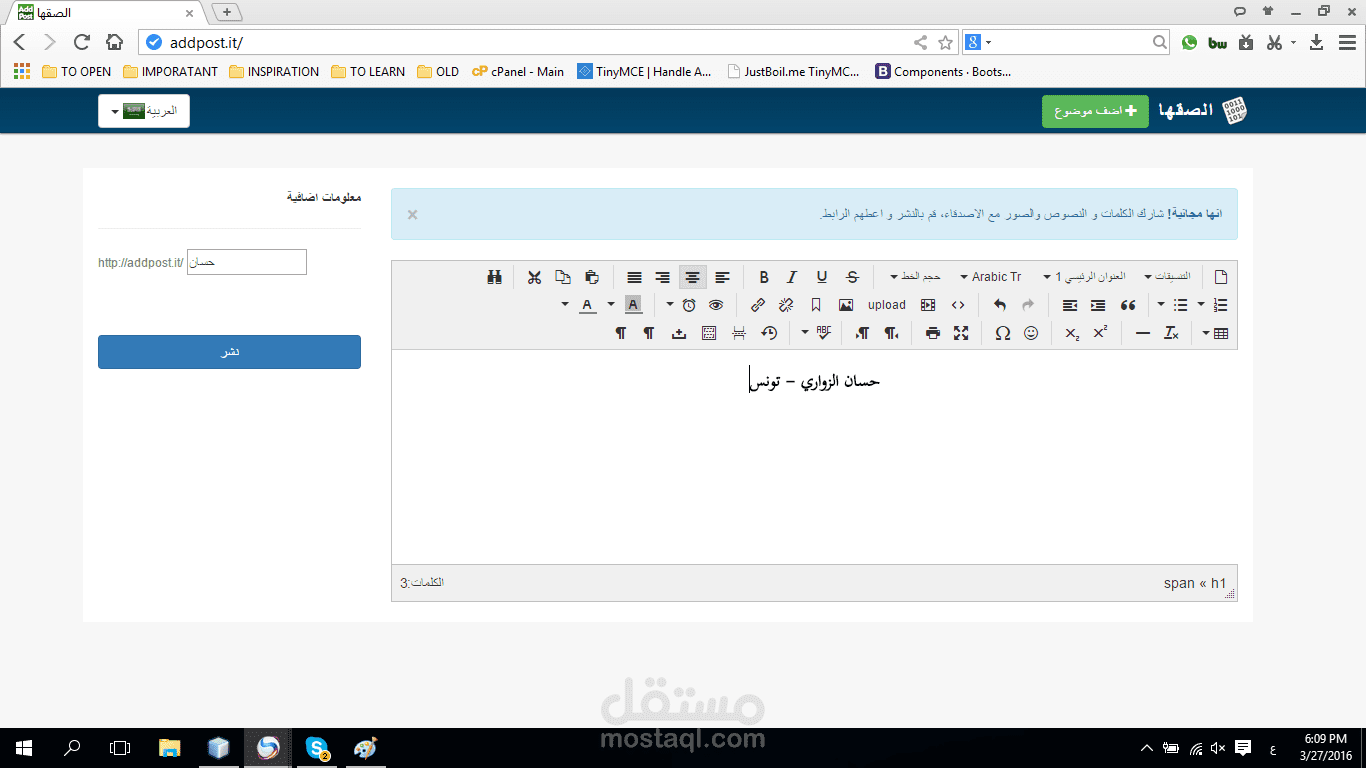Insert a horizontal line with the dash icon
Screen dimensions: 1366x768
tap(1143, 333)
